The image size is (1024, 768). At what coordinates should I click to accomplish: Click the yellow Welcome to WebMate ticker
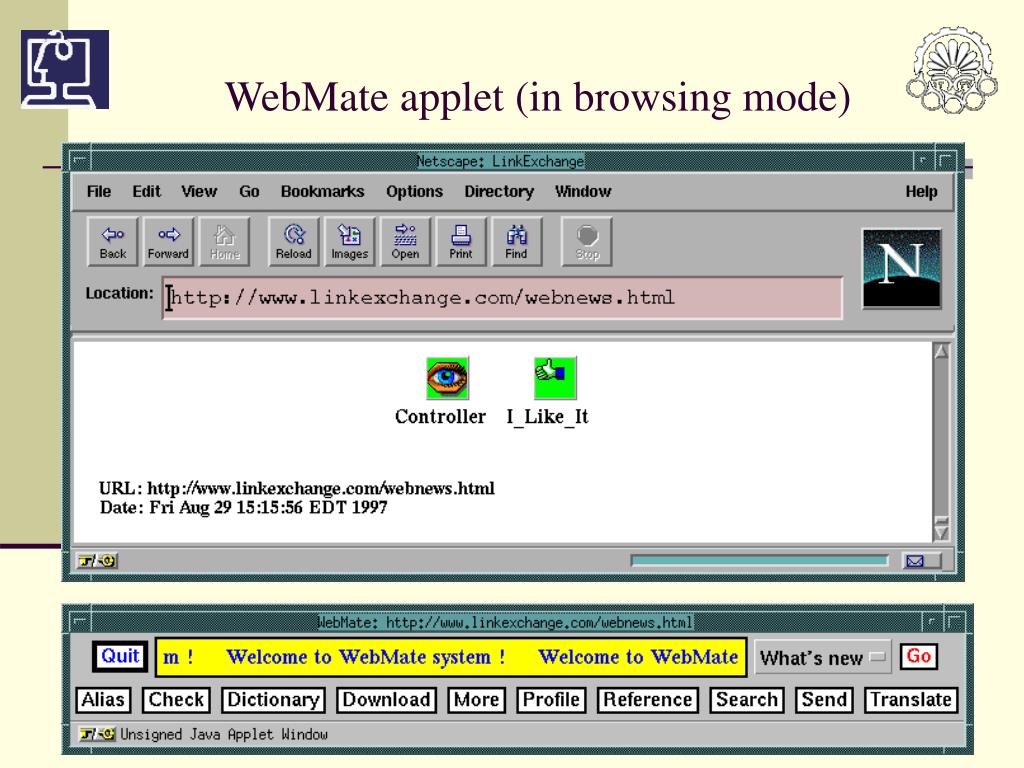click(451, 657)
